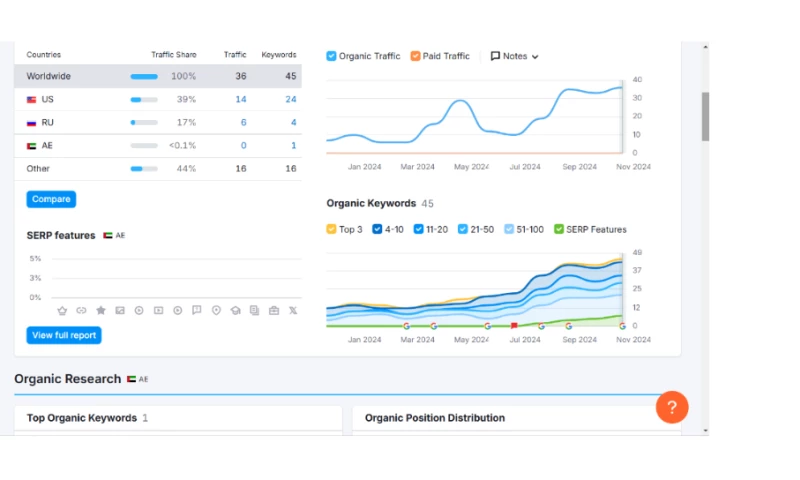800x480 pixels.
Task: Toggle the SERP Features series checkbox
Action: pos(559,229)
